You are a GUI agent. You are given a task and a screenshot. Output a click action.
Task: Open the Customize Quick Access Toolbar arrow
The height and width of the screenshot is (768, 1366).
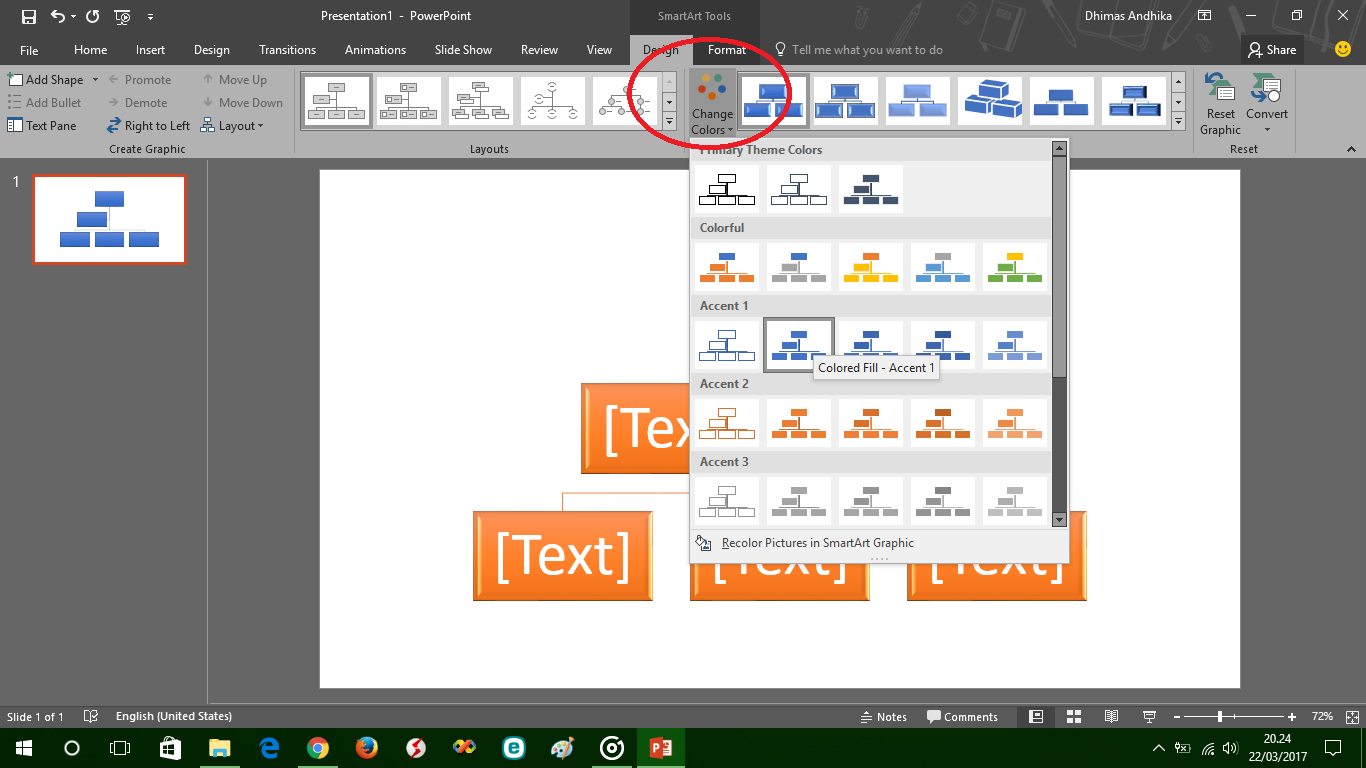150,16
